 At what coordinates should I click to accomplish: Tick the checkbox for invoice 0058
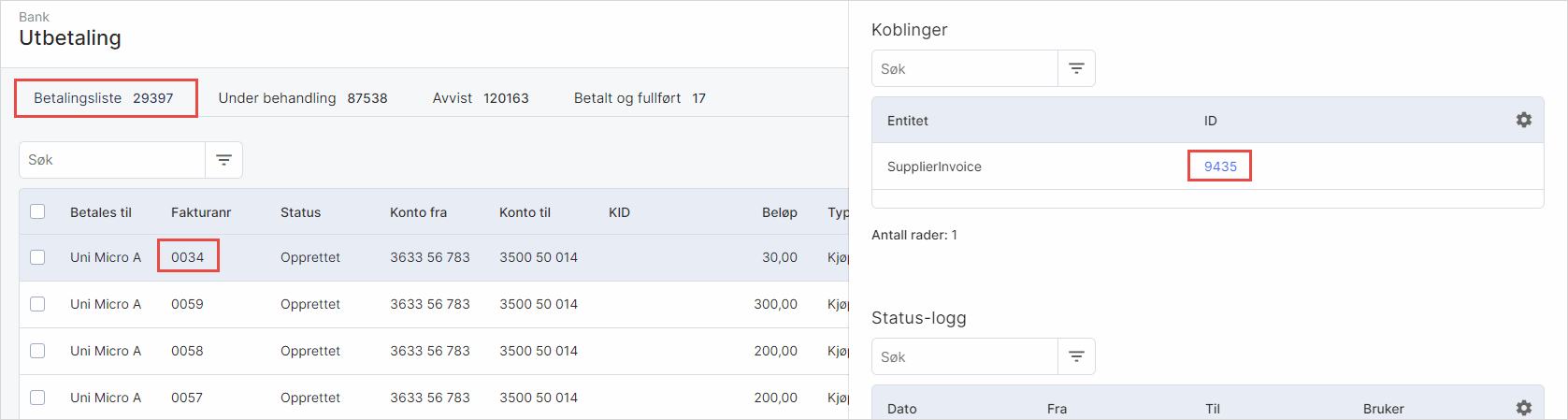pos(37,351)
